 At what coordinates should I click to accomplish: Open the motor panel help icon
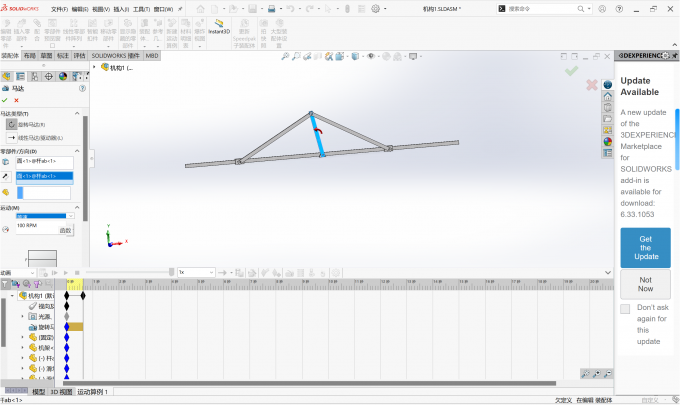click(x=82, y=88)
